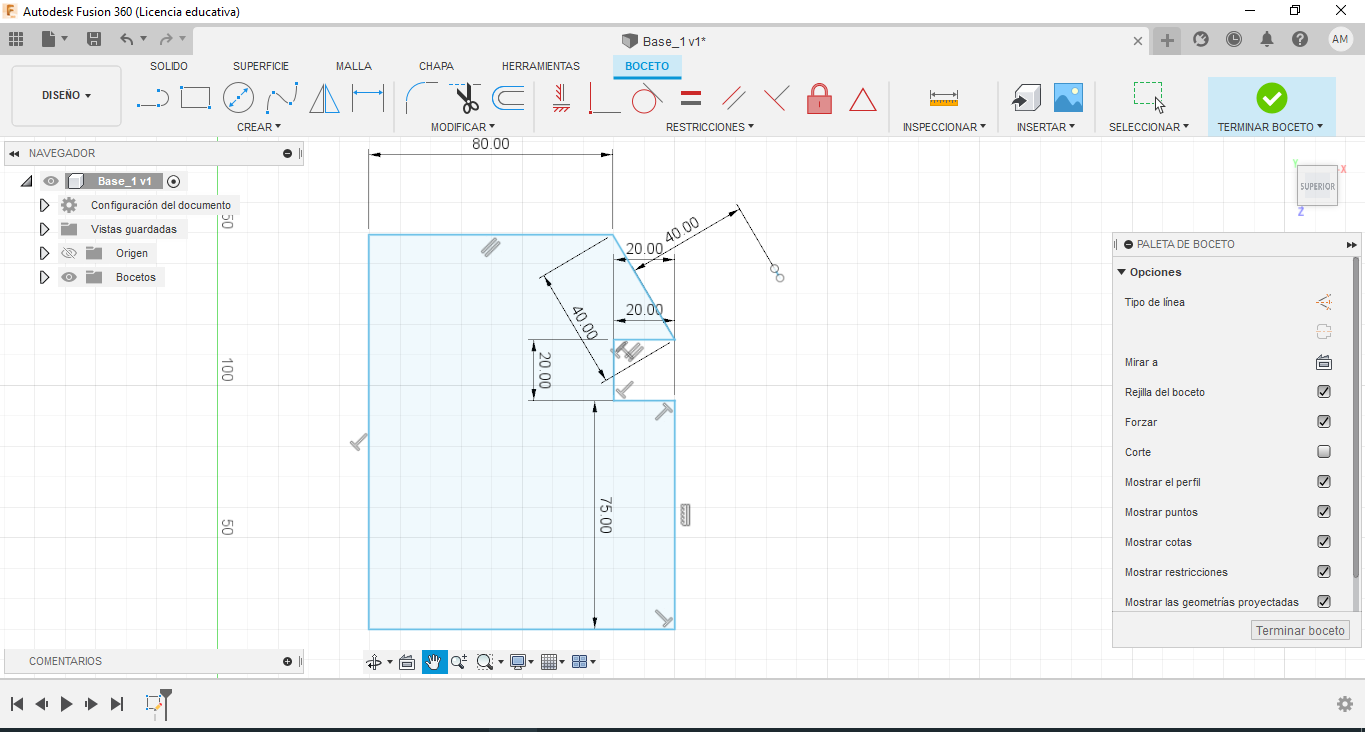Click the Insert Canvas image icon
Viewport: 1365px width, 732px height.
pos(1068,97)
